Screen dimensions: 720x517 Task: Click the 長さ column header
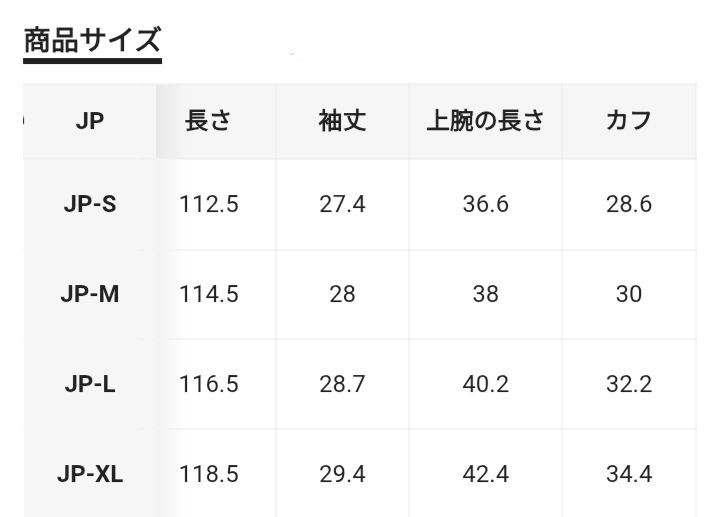208,121
